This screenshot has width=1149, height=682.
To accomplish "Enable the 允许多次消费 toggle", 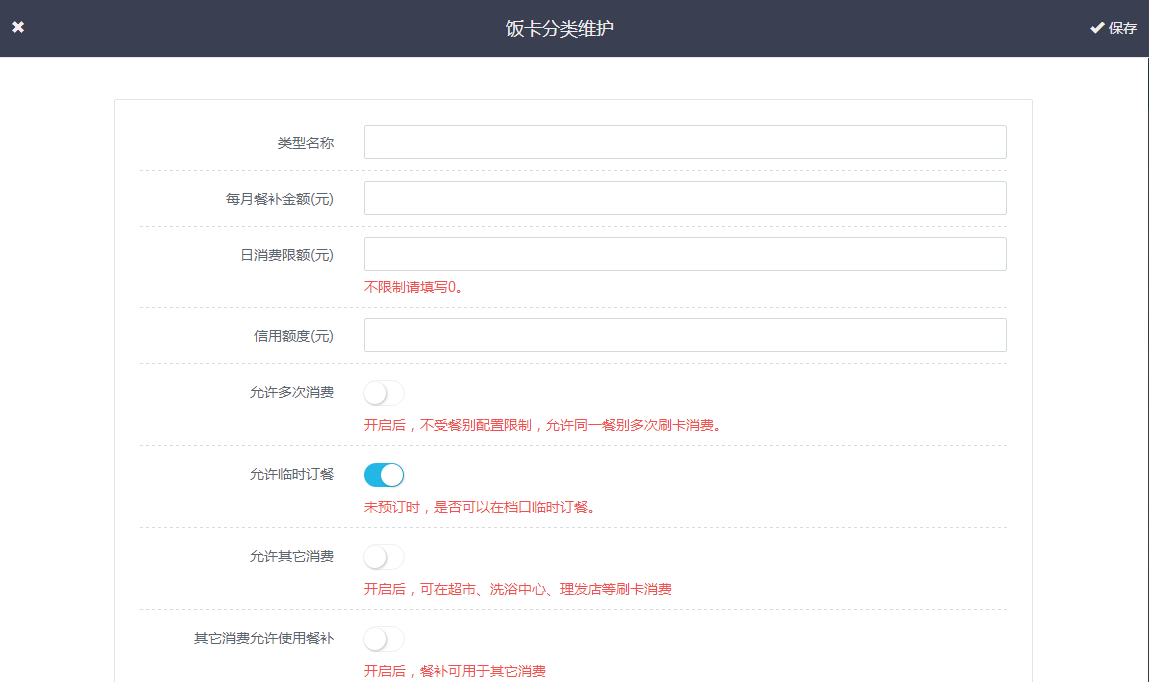I will (384, 393).
